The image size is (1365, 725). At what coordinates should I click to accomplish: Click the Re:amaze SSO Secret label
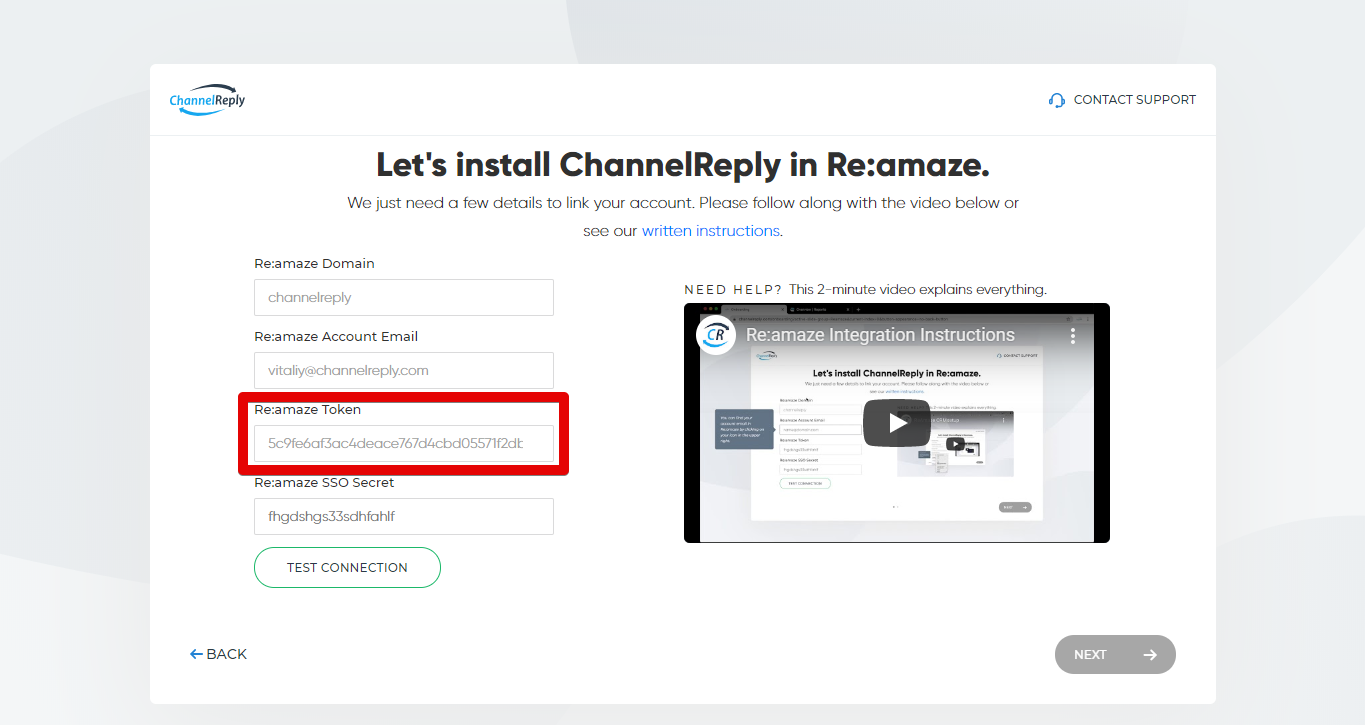click(324, 483)
